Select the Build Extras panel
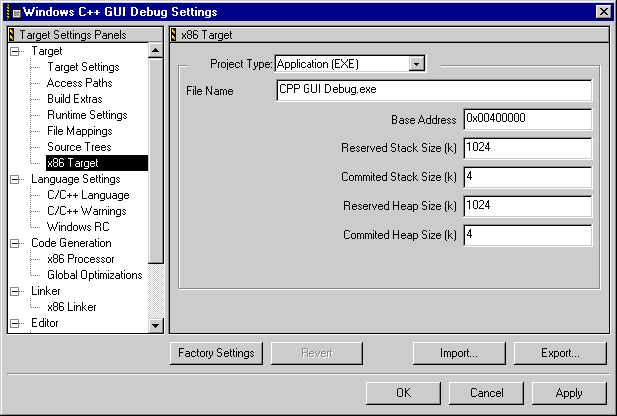The height and width of the screenshot is (416, 617). click(75, 99)
